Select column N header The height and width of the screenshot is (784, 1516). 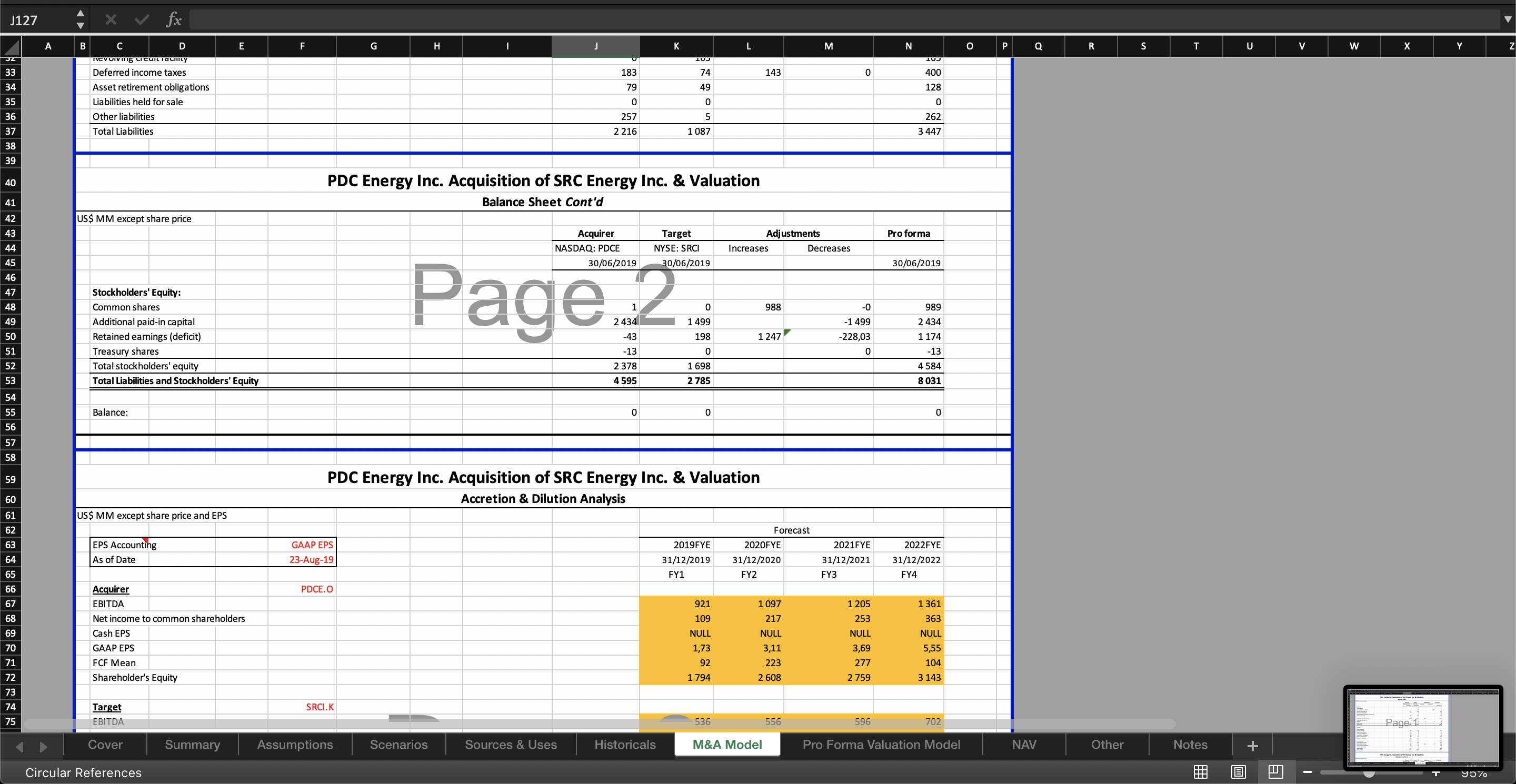[x=908, y=46]
